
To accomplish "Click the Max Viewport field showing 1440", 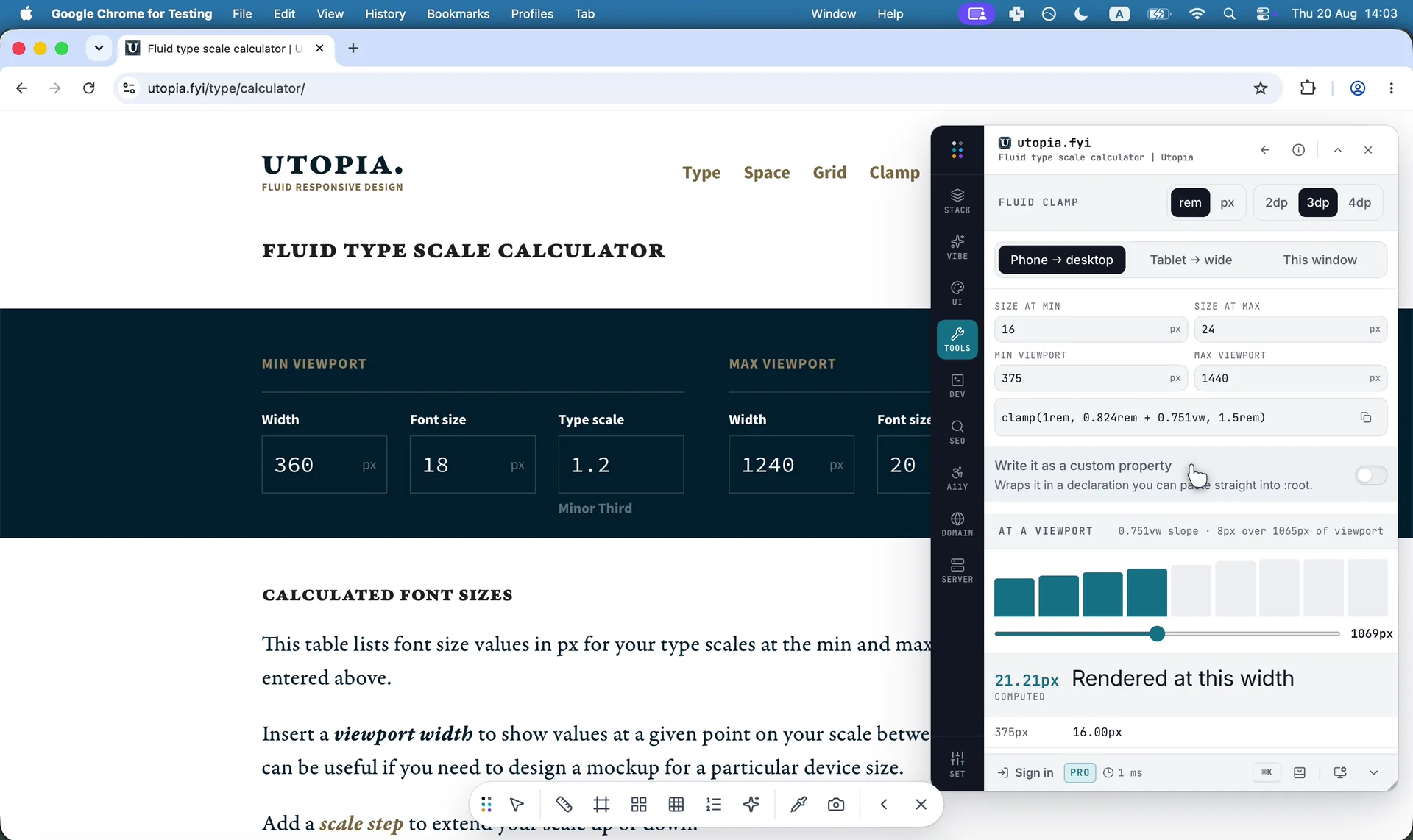I will [x=1290, y=379].
